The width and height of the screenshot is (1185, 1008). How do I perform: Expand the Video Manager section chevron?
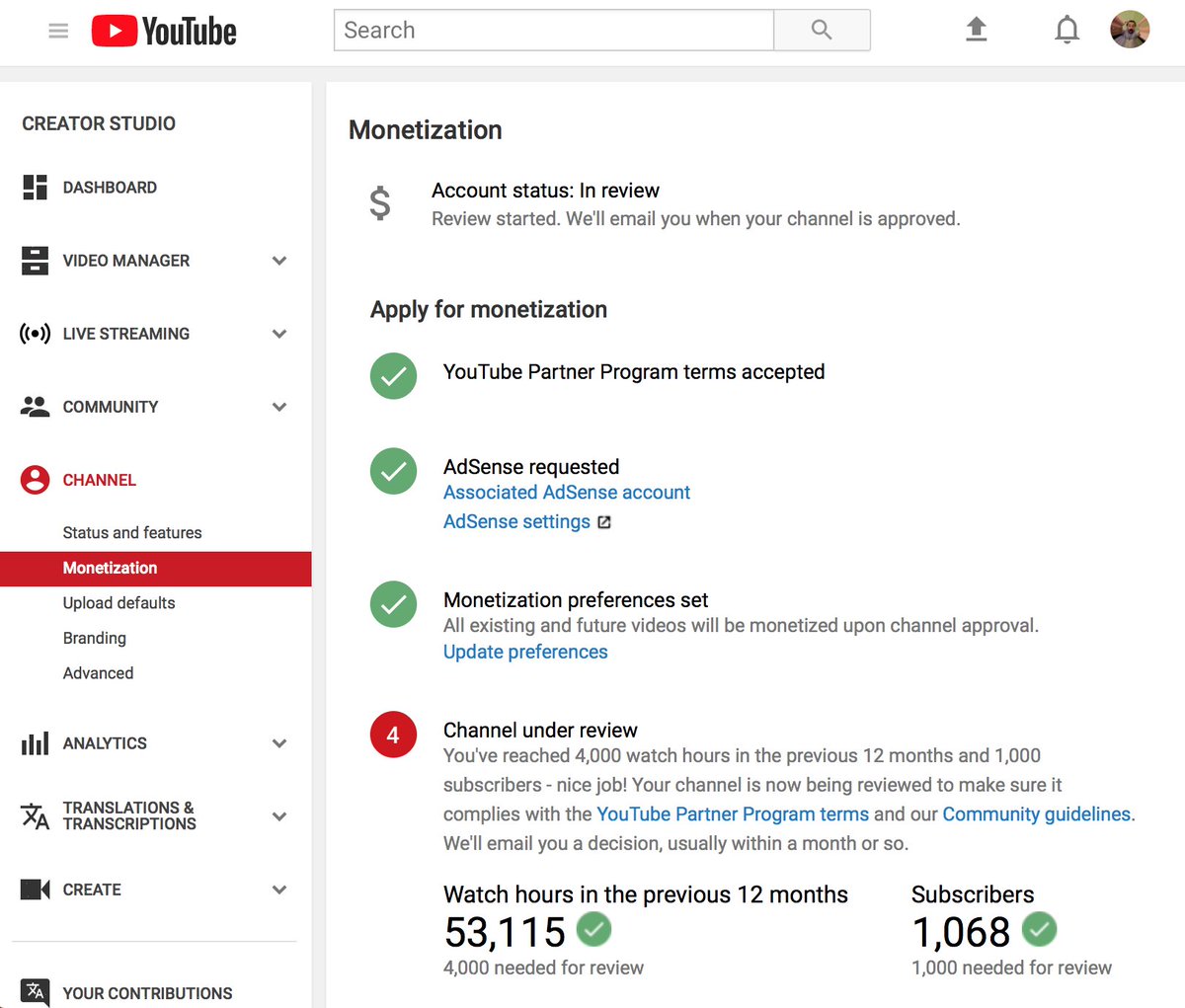pyautogui.click(x=279, y=261)
